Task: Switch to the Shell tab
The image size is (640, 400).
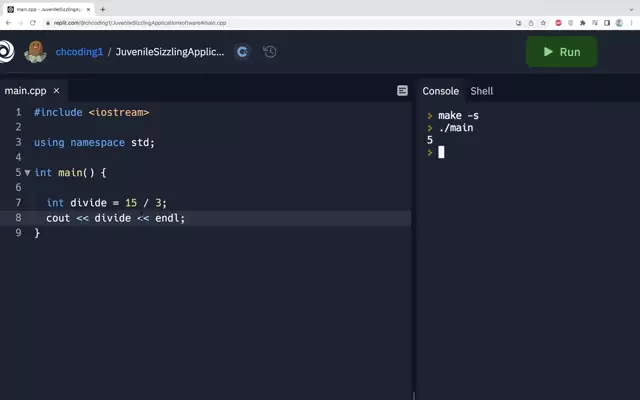Action: coord(482,91)
